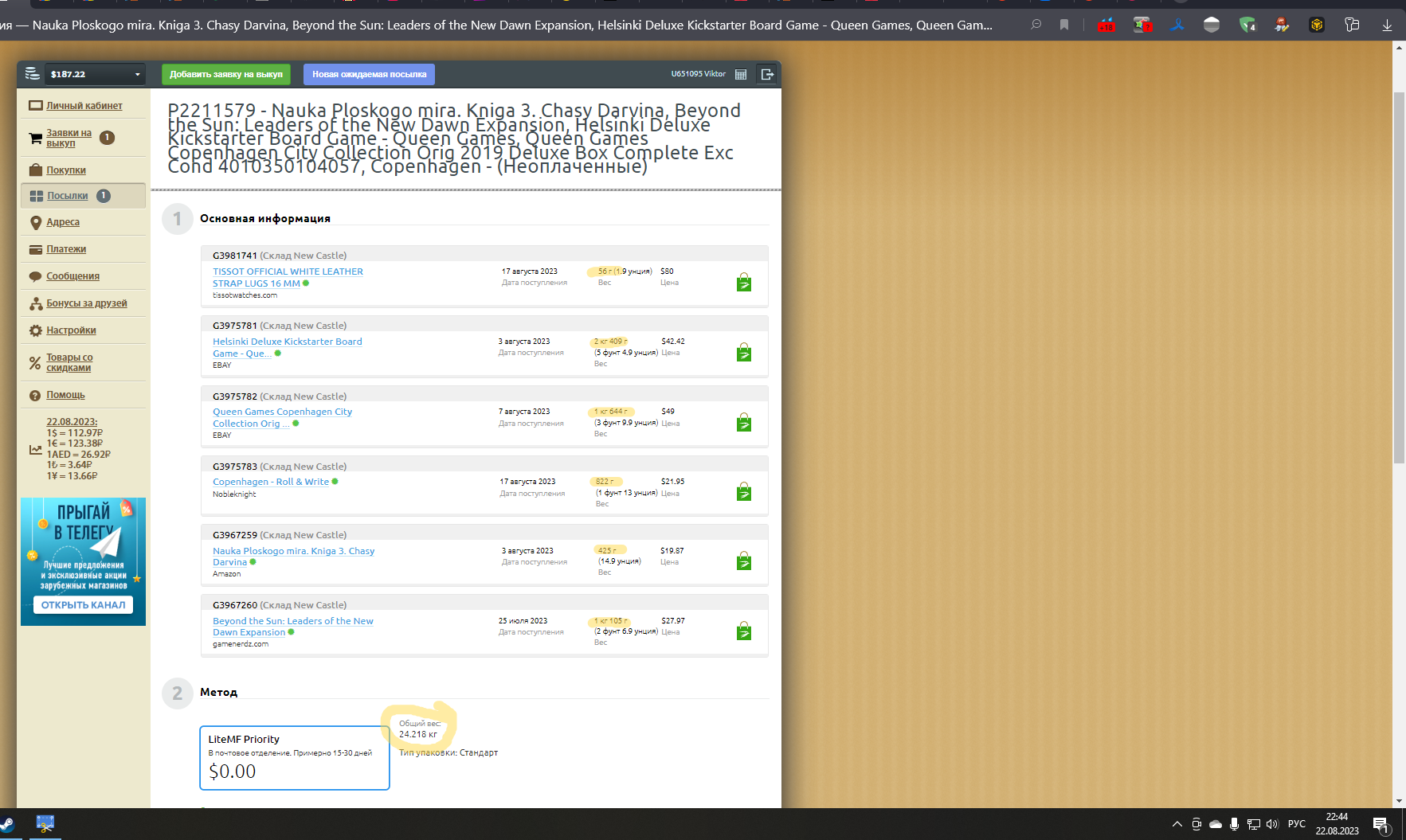
Task: Click the map pin icon beside Адреса
Action: click(35, 223)
